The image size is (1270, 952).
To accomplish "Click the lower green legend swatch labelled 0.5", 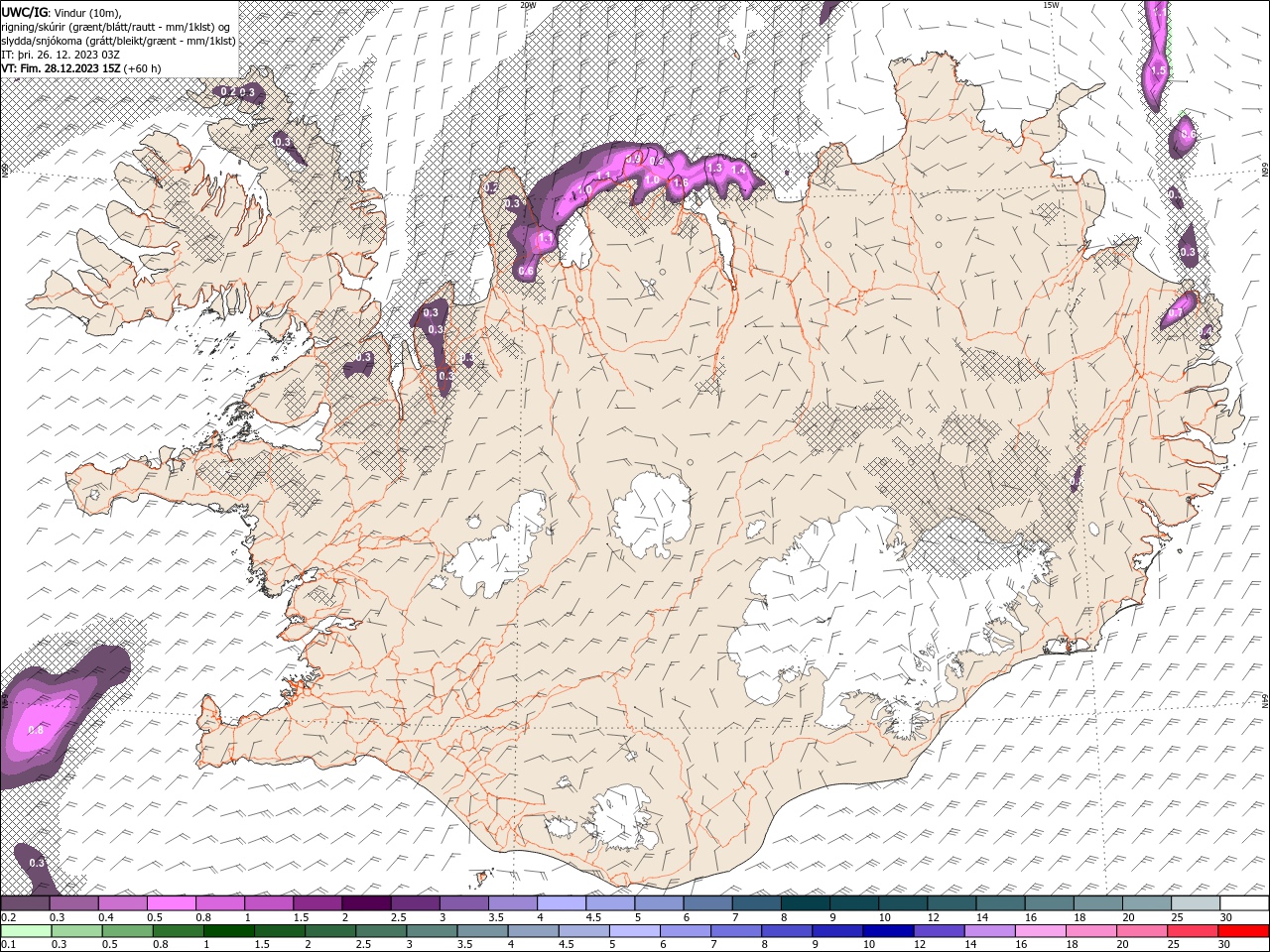I will click(x=127, y=931).
